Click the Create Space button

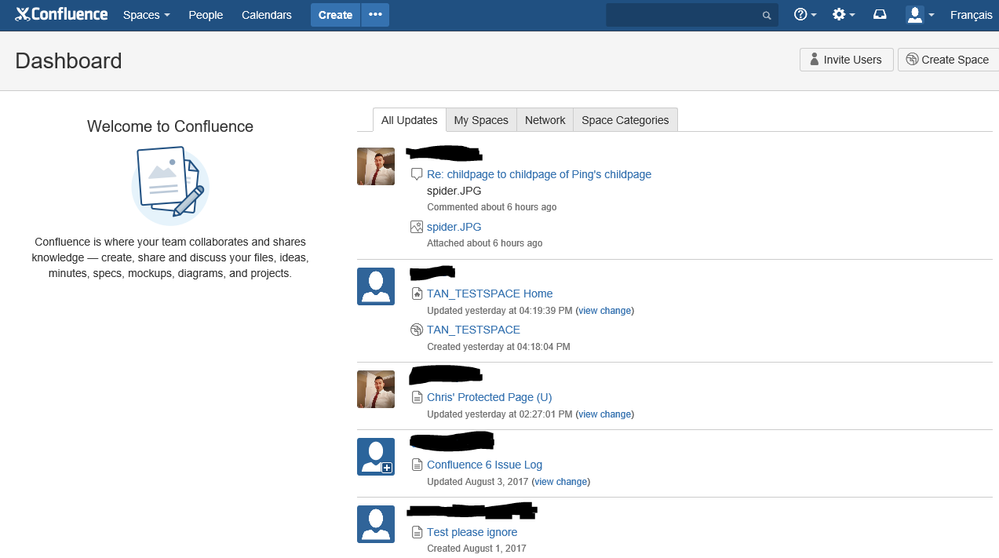coord(948,59)
